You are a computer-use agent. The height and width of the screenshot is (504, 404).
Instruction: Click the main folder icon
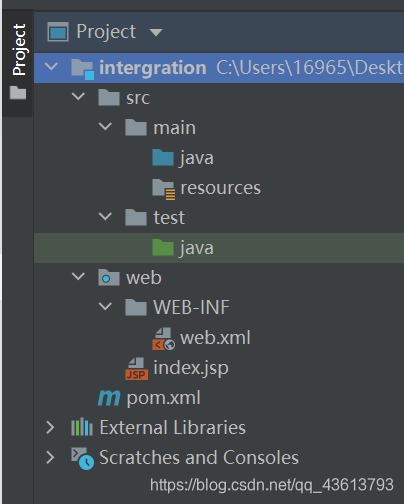point(136,127)
